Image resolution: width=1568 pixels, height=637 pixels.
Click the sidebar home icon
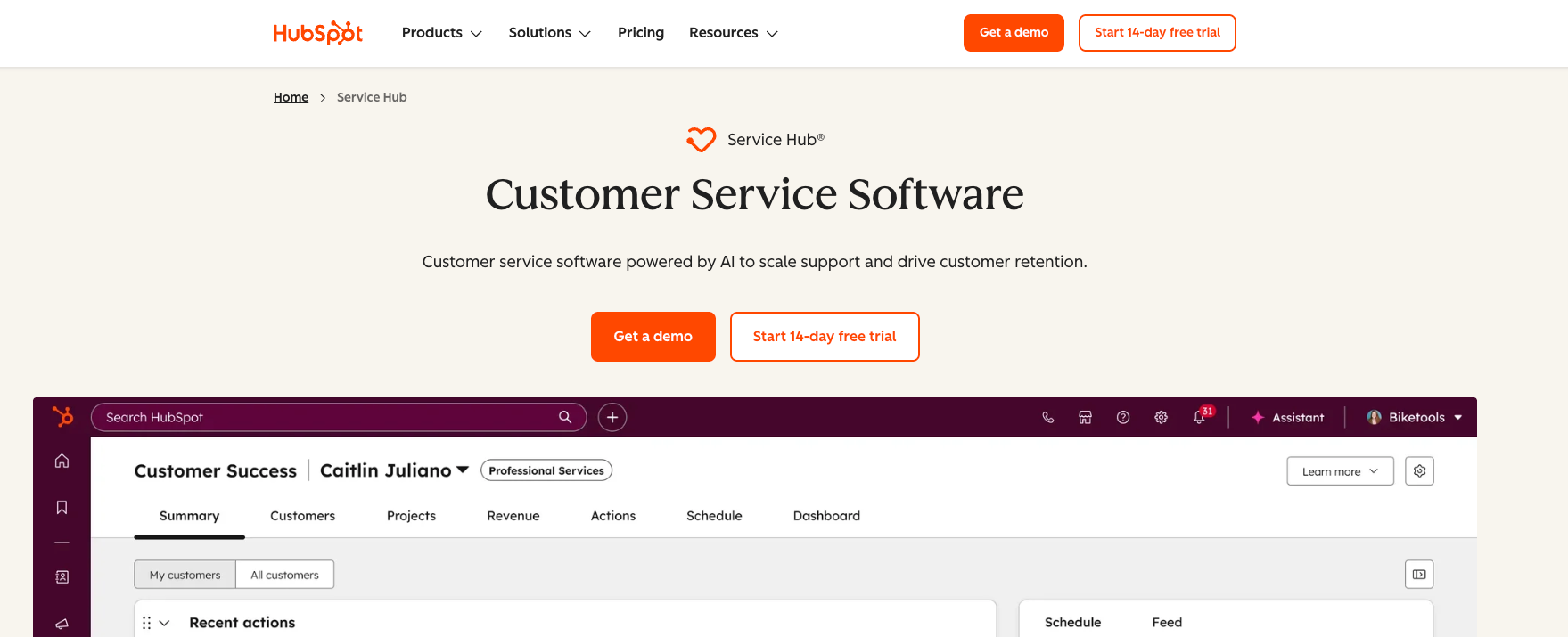[62, 461]
